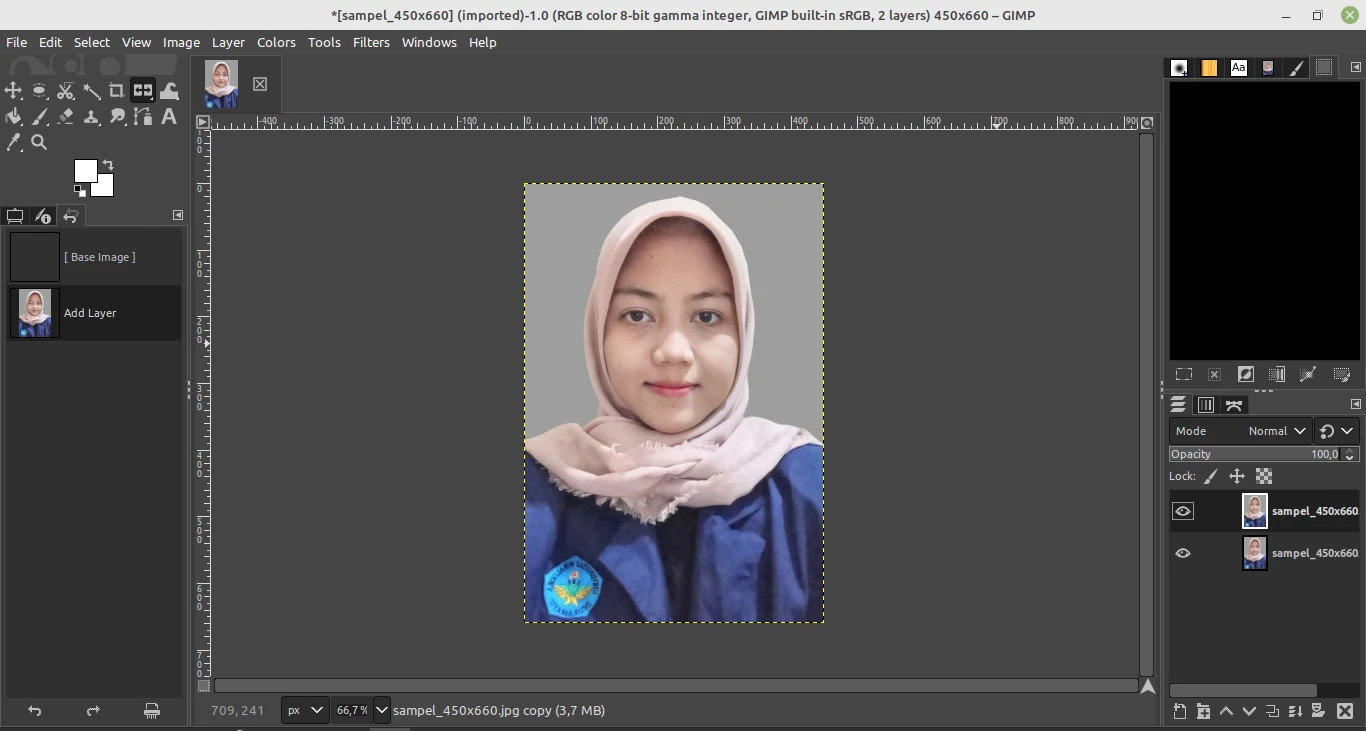Image resolution: width=1366 pixels, height=731 pixels.
Task: Reset colors to default black and white
Action: (79, 190)
